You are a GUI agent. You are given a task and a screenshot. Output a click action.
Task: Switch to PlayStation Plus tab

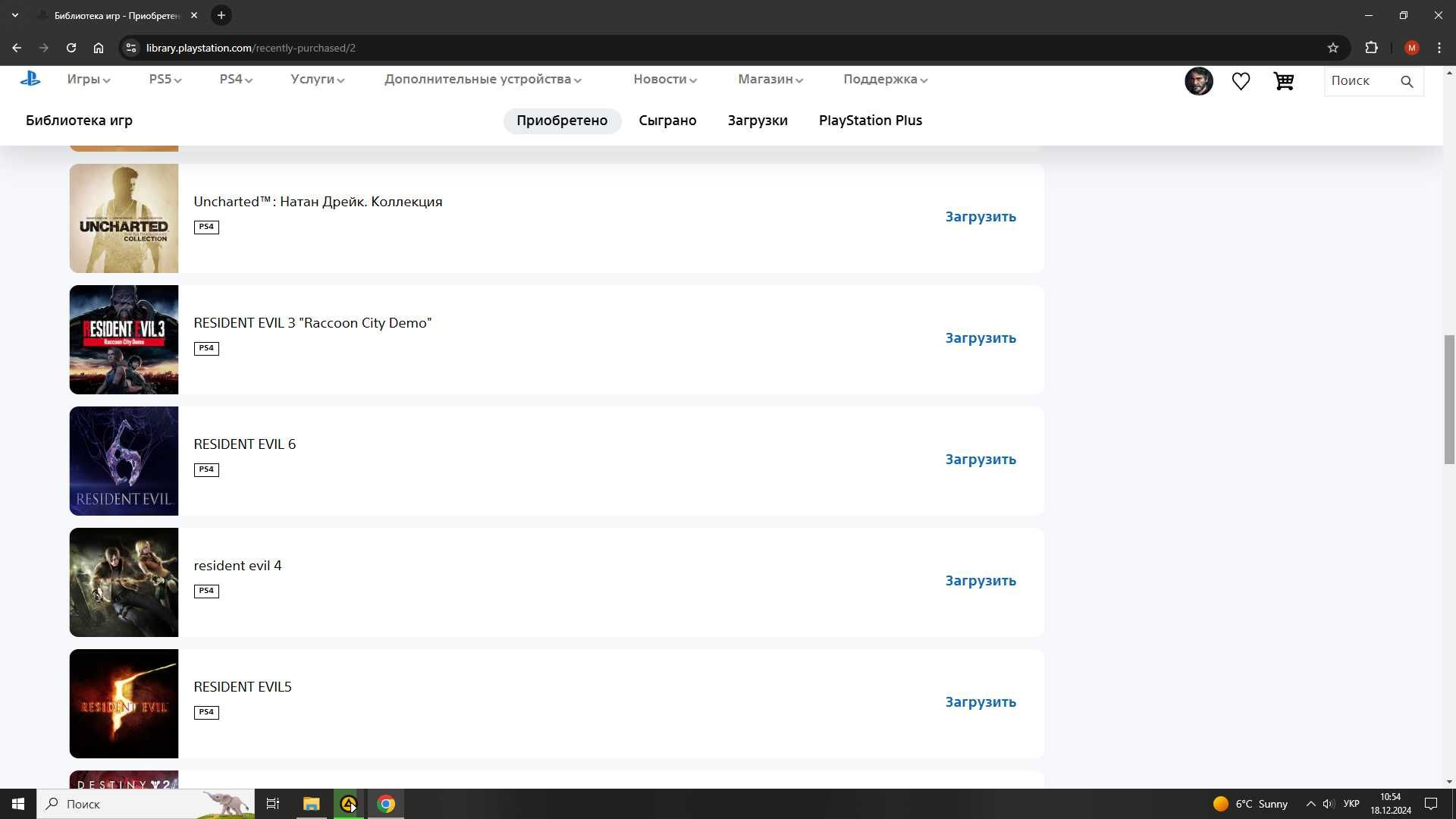871,121
